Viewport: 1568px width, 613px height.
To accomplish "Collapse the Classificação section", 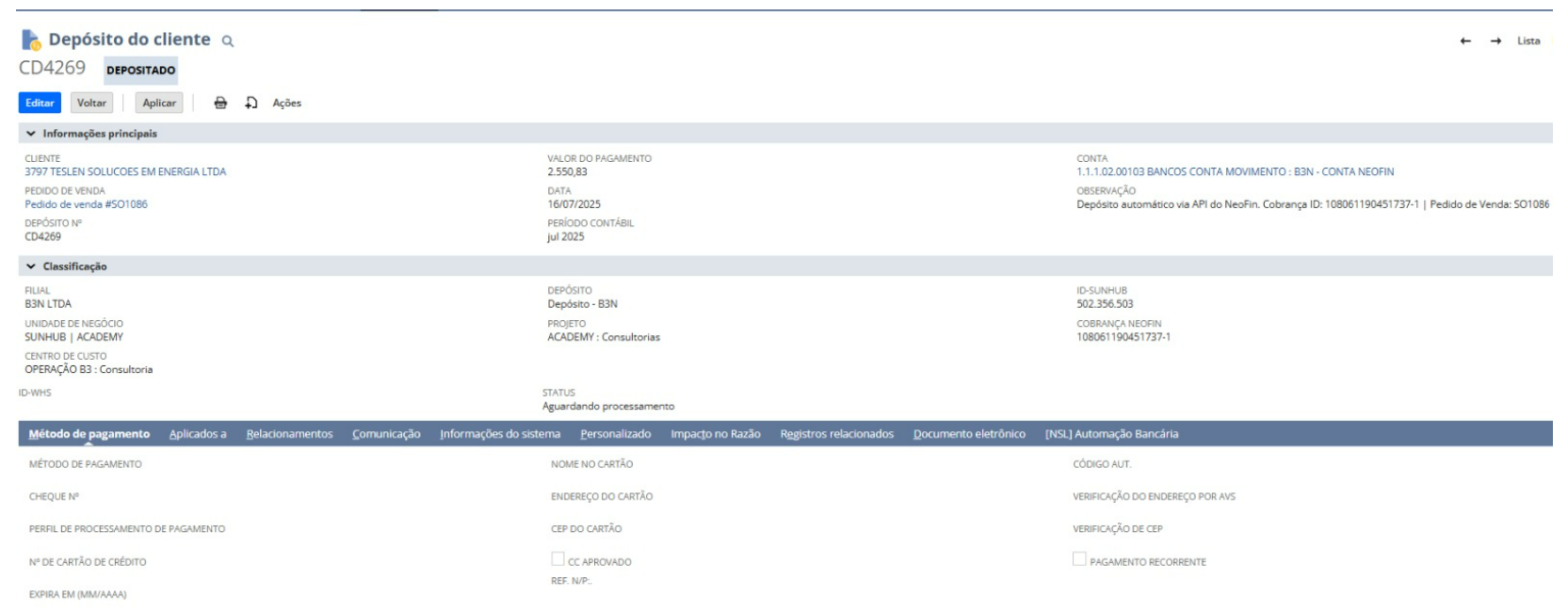I will pyautogui.click(x=31, y=266).
